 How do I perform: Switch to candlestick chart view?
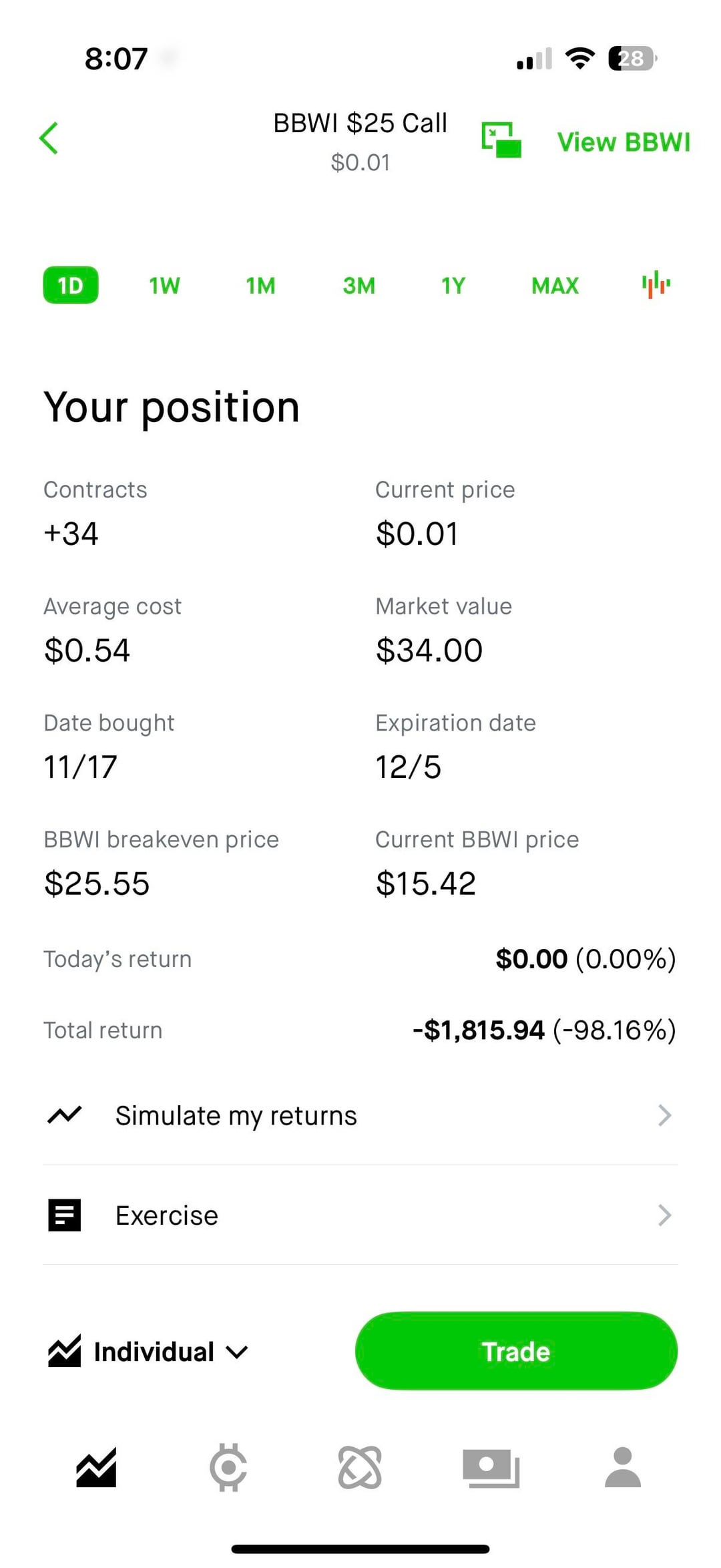point(656,285)
